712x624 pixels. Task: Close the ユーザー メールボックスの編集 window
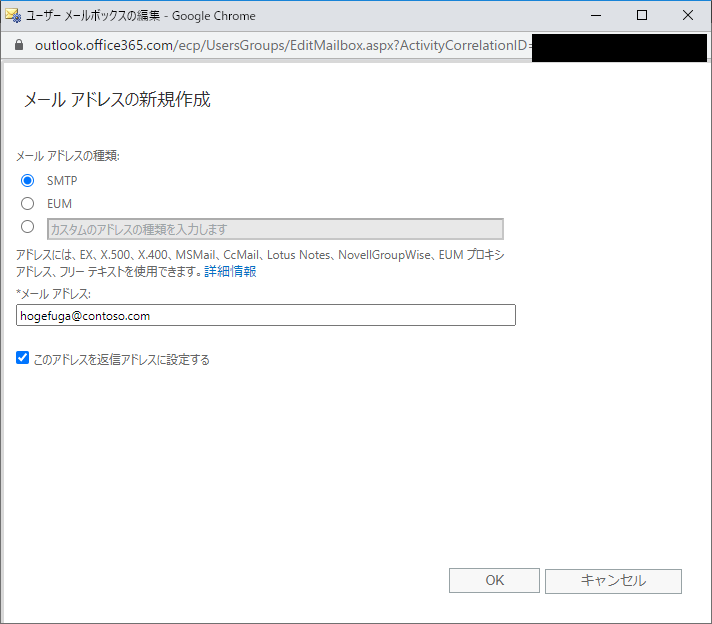coord(688,15)
